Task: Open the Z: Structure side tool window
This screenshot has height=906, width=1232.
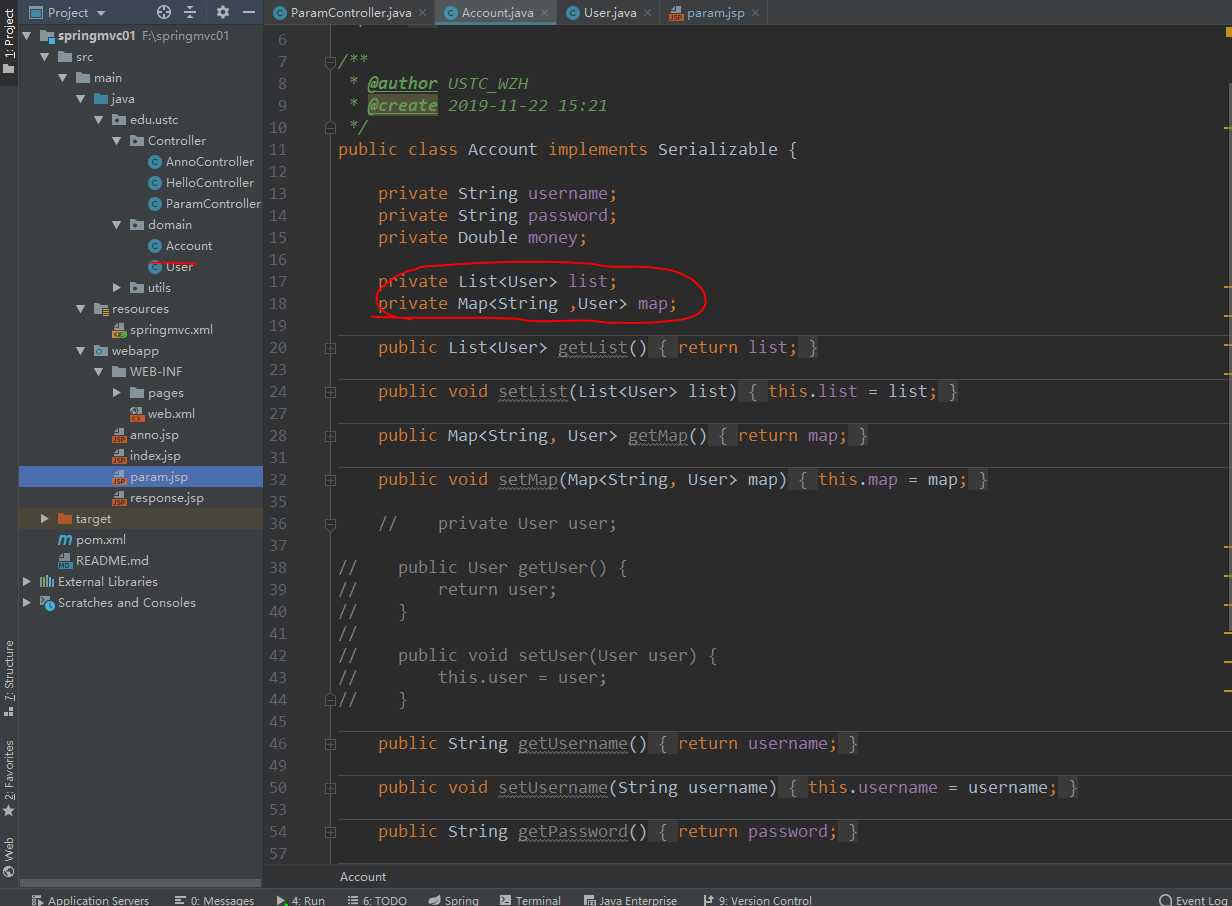Action: tap(9, 678)
